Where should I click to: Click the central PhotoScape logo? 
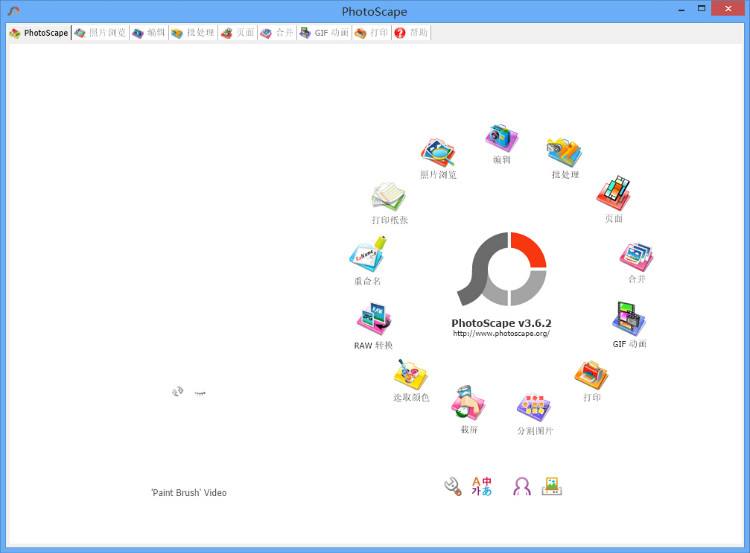tap(502, 269)
